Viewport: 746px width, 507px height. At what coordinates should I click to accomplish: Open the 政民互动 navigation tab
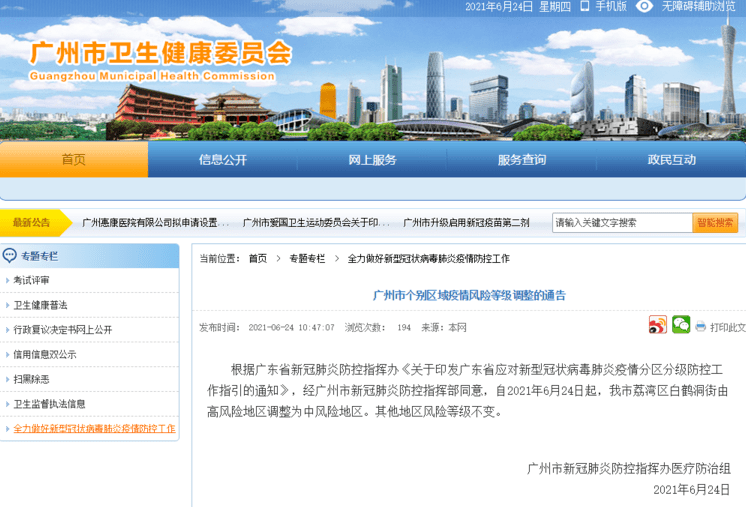coord(671,160)
